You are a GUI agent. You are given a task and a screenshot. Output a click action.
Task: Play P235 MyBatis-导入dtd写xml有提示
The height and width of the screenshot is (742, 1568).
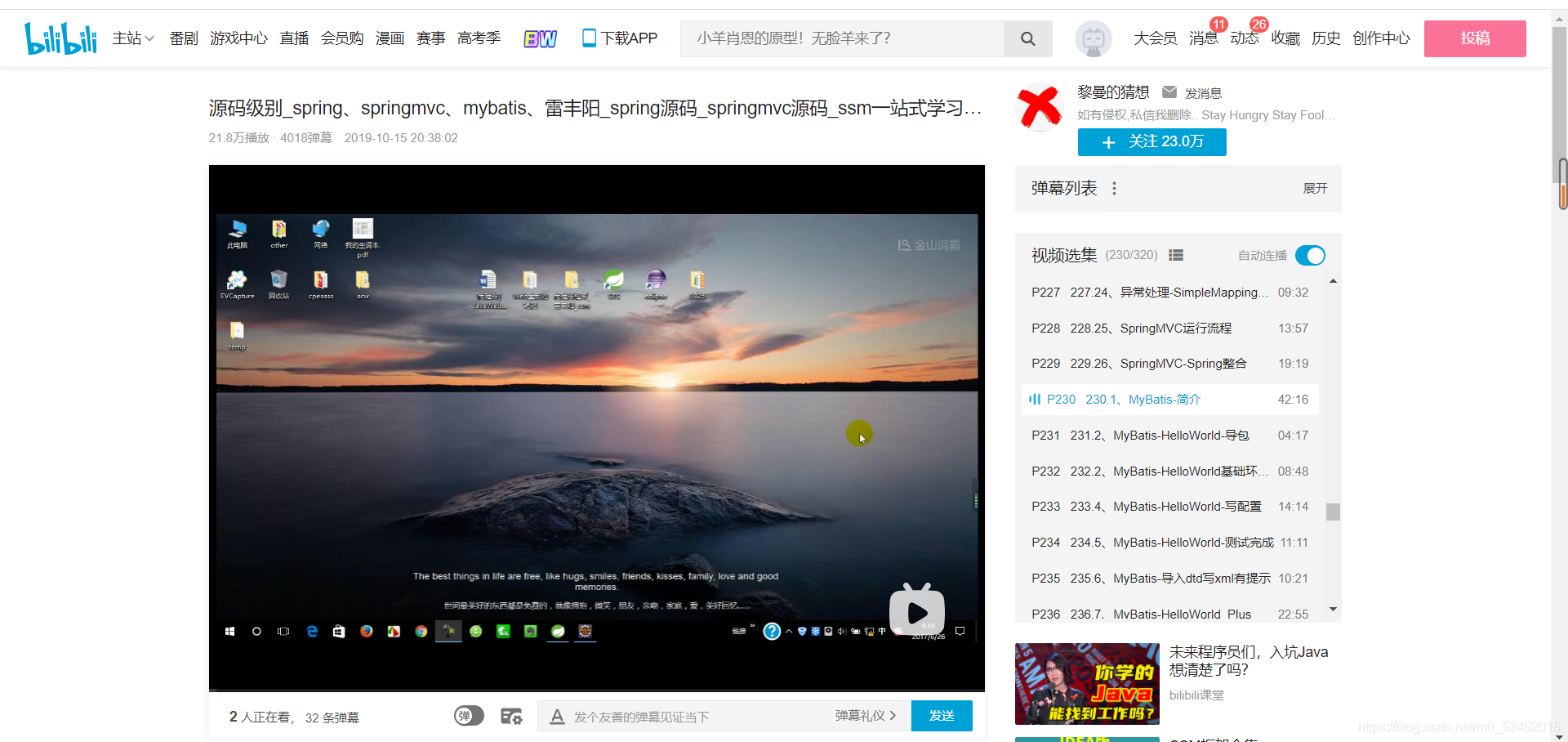click(x=1169, y=579)
